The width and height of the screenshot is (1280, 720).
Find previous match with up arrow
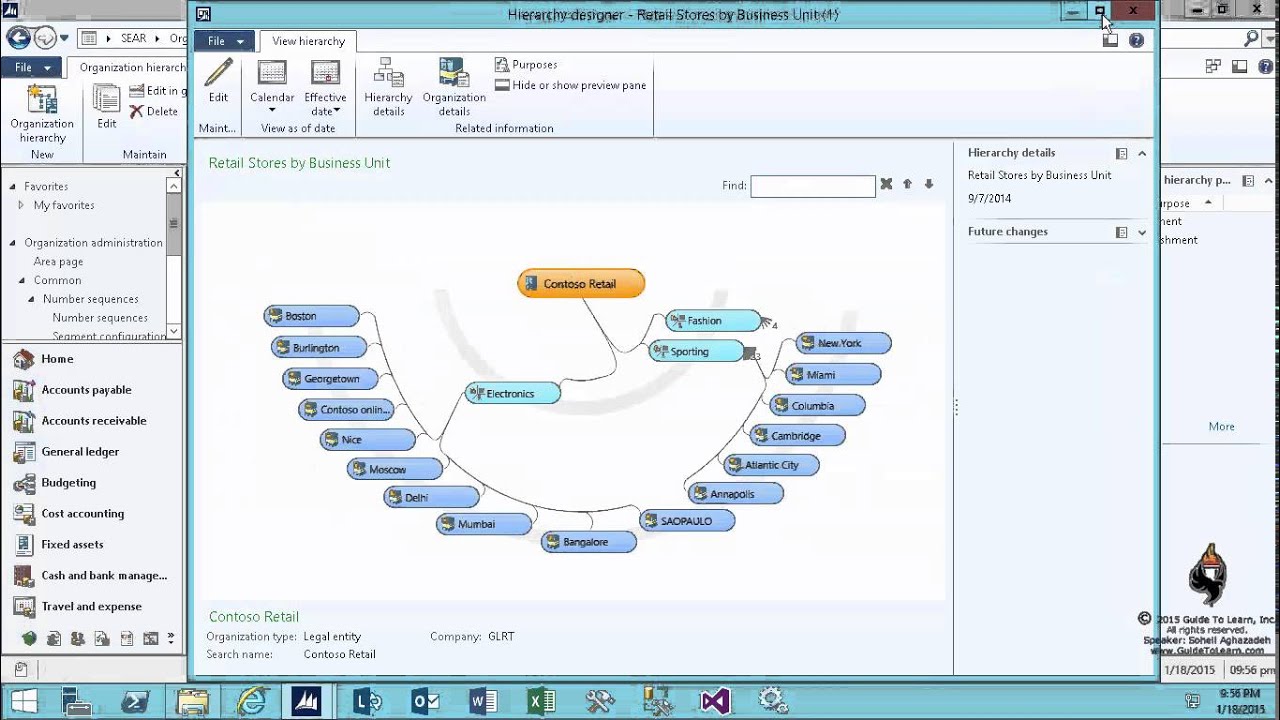(907, 184)
